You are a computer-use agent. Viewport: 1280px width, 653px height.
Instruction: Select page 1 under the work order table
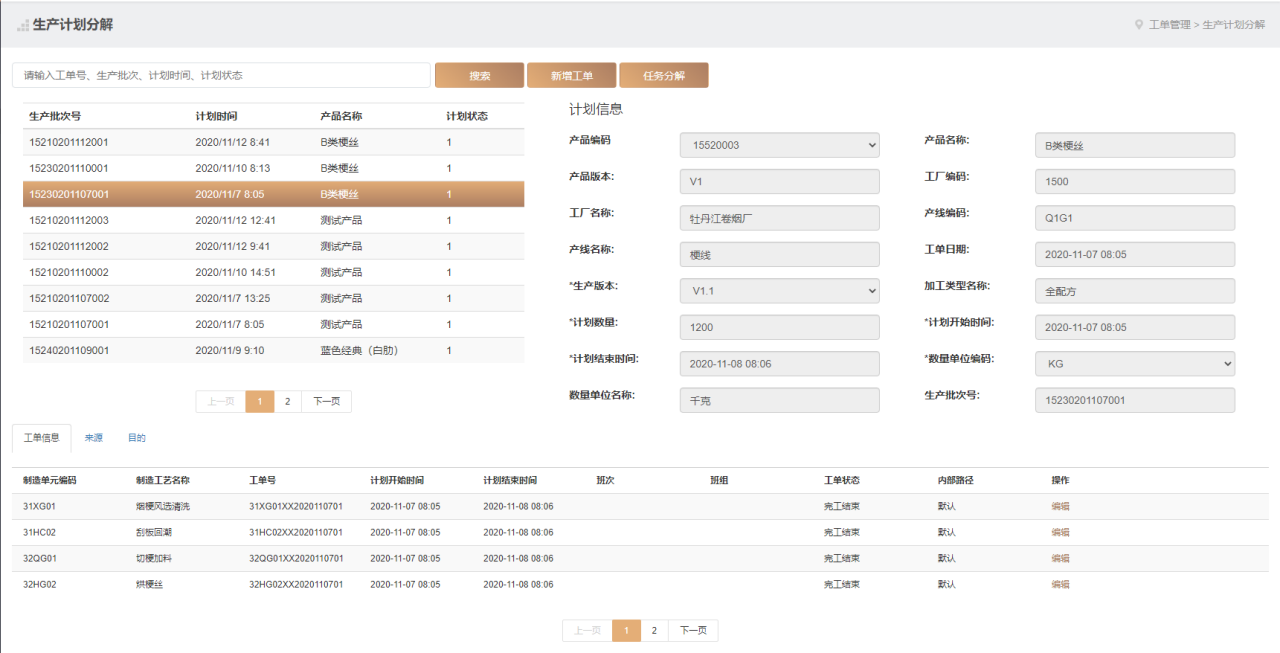coord(626,631)
